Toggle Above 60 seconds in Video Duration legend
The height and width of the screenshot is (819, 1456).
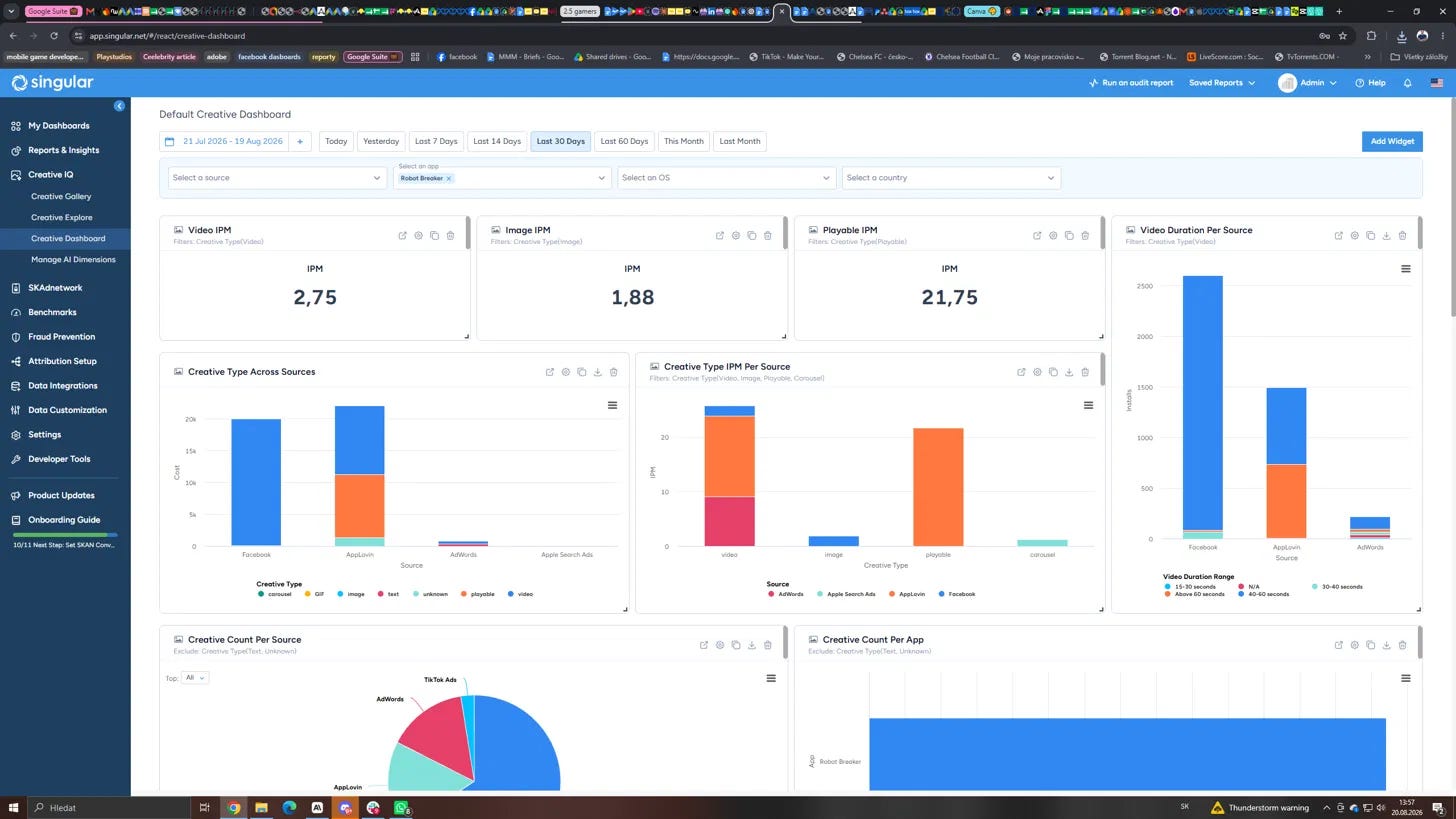(x=1195, y=594)
